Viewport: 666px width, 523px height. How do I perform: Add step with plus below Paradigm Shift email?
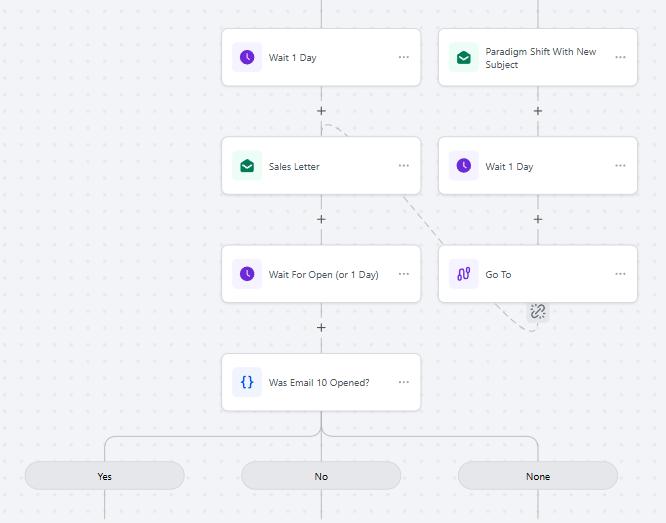click(x=538, y=111)
